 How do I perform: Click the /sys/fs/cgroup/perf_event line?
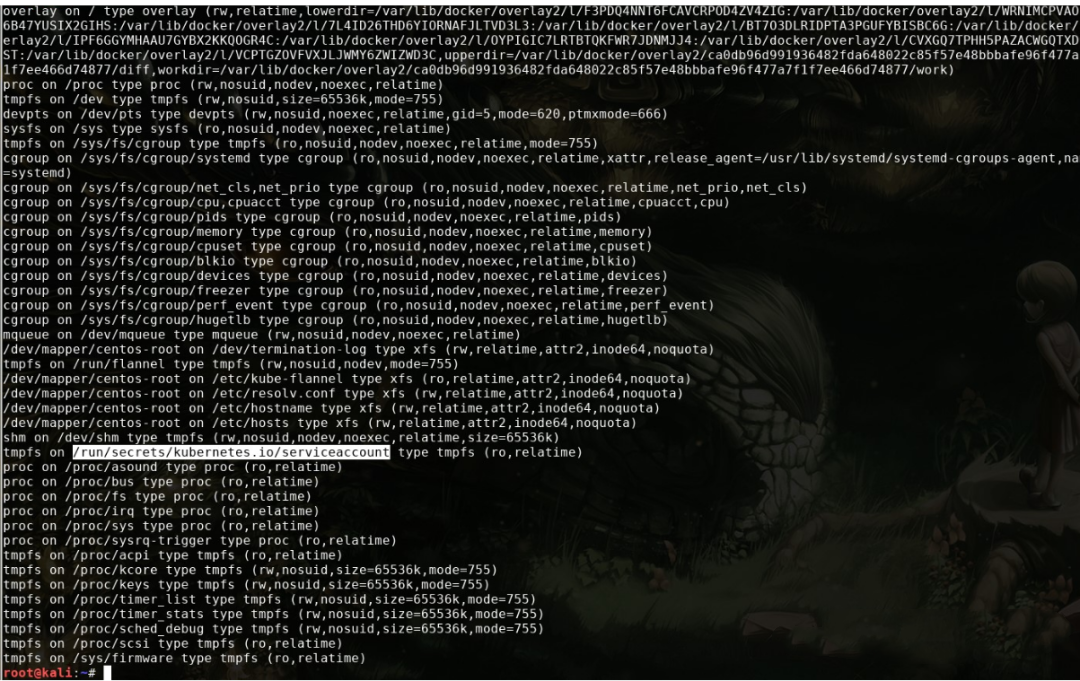point(359,305)
